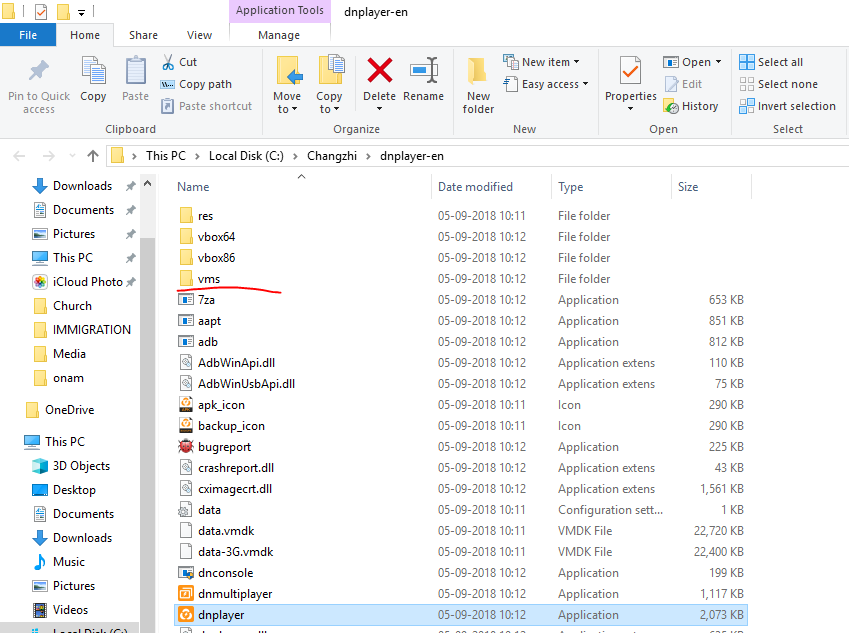Click 'Local Disk (C:)' breadcrumb

(246, 156)
